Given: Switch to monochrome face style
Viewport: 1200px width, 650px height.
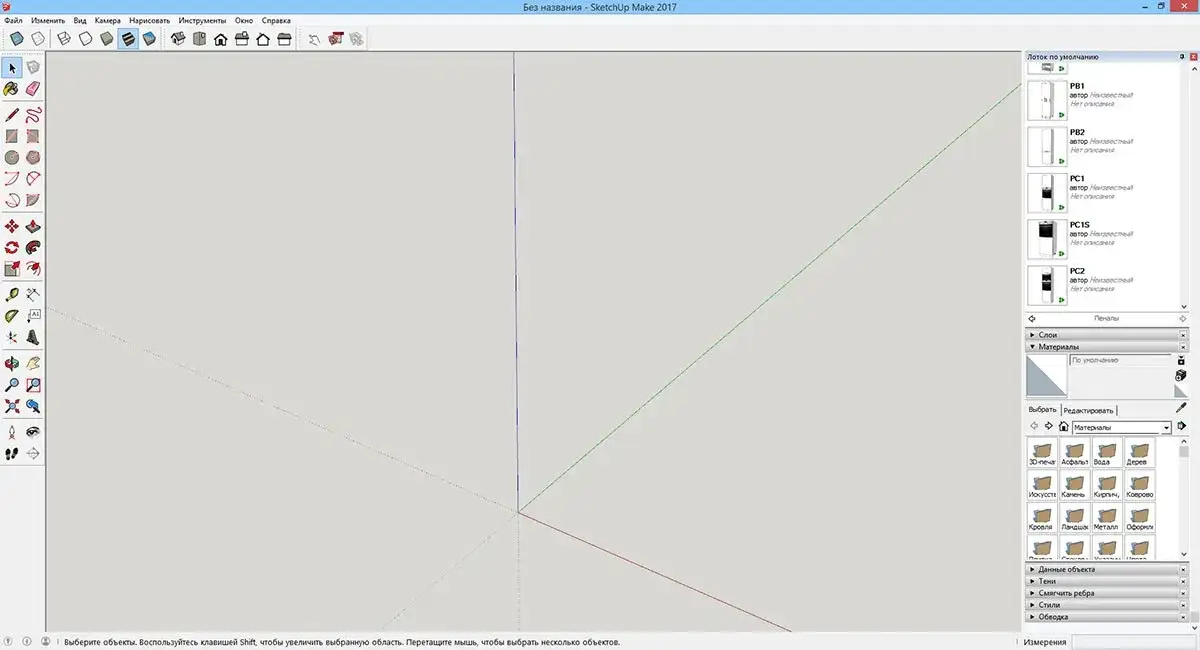Looking at the screenshot, I should coord(149,37).
